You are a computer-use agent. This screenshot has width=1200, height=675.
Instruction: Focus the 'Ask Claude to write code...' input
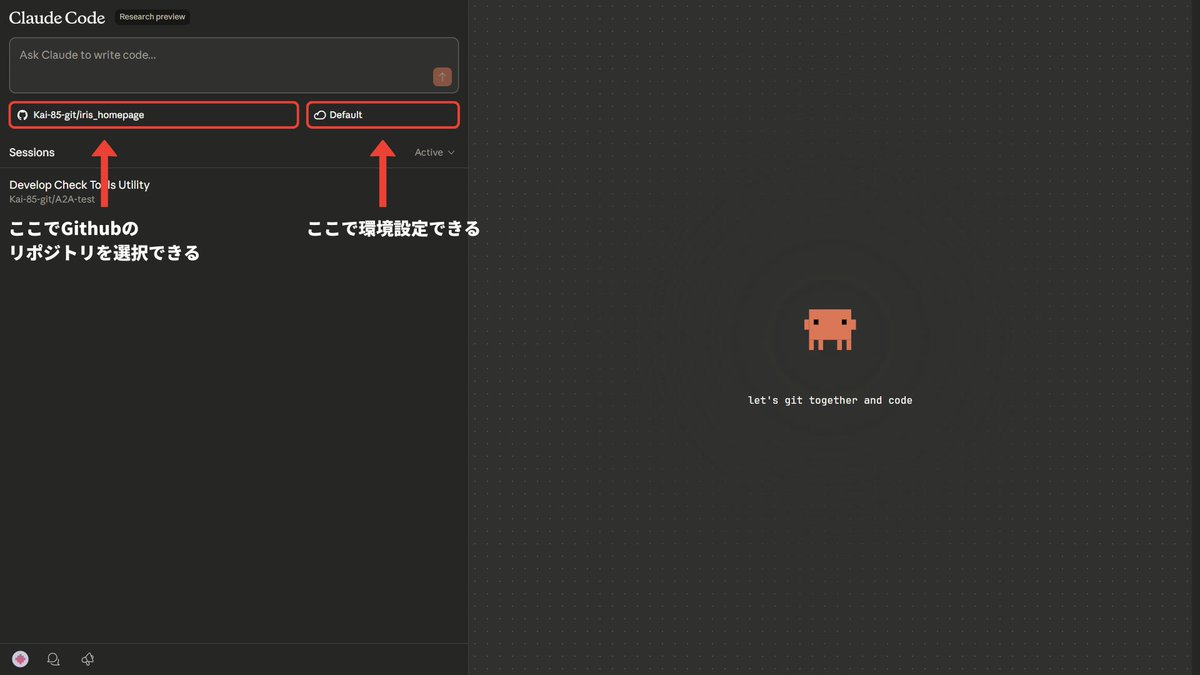[234, 65]
